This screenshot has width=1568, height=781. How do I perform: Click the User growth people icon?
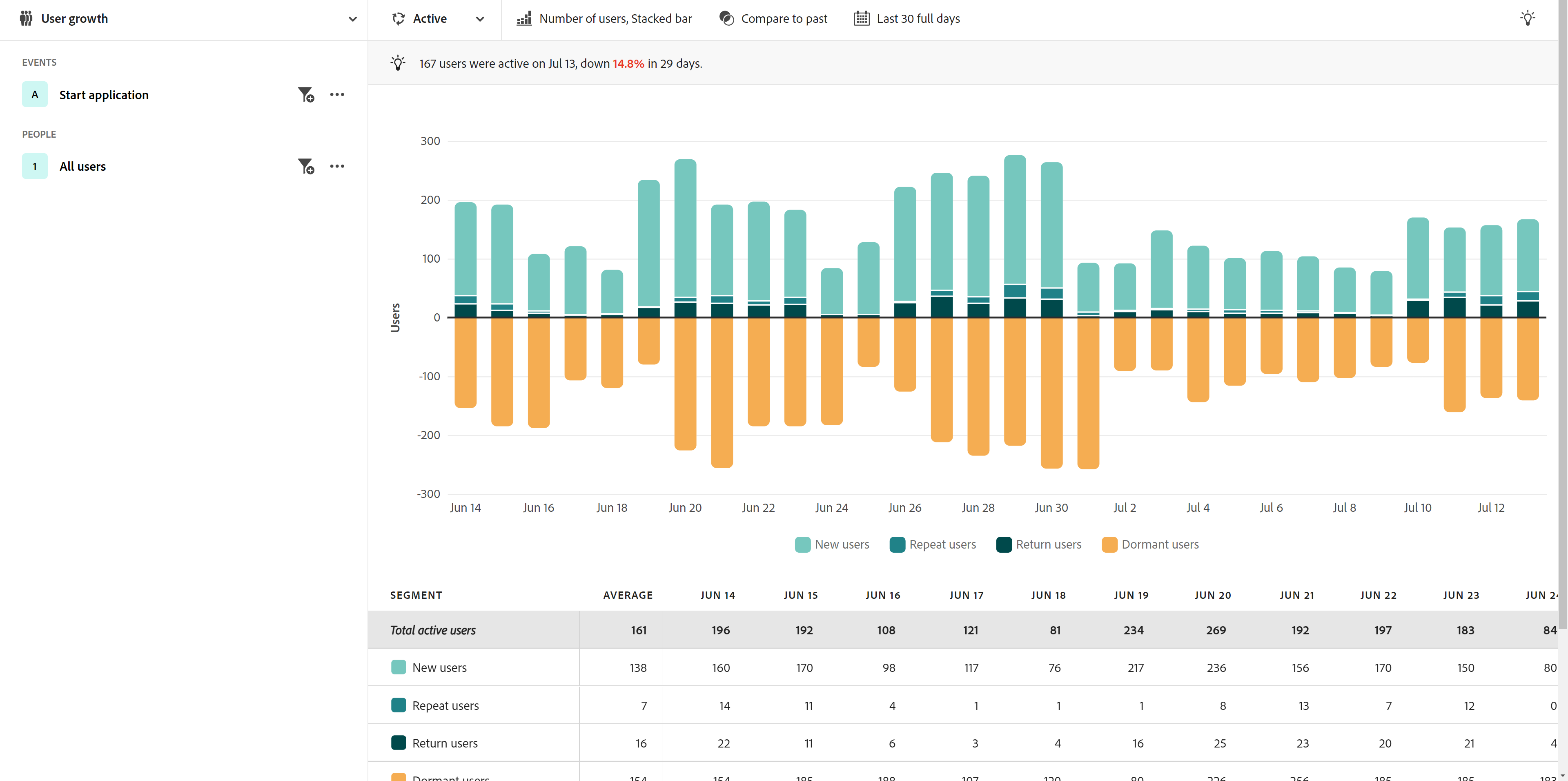(26, 19)
